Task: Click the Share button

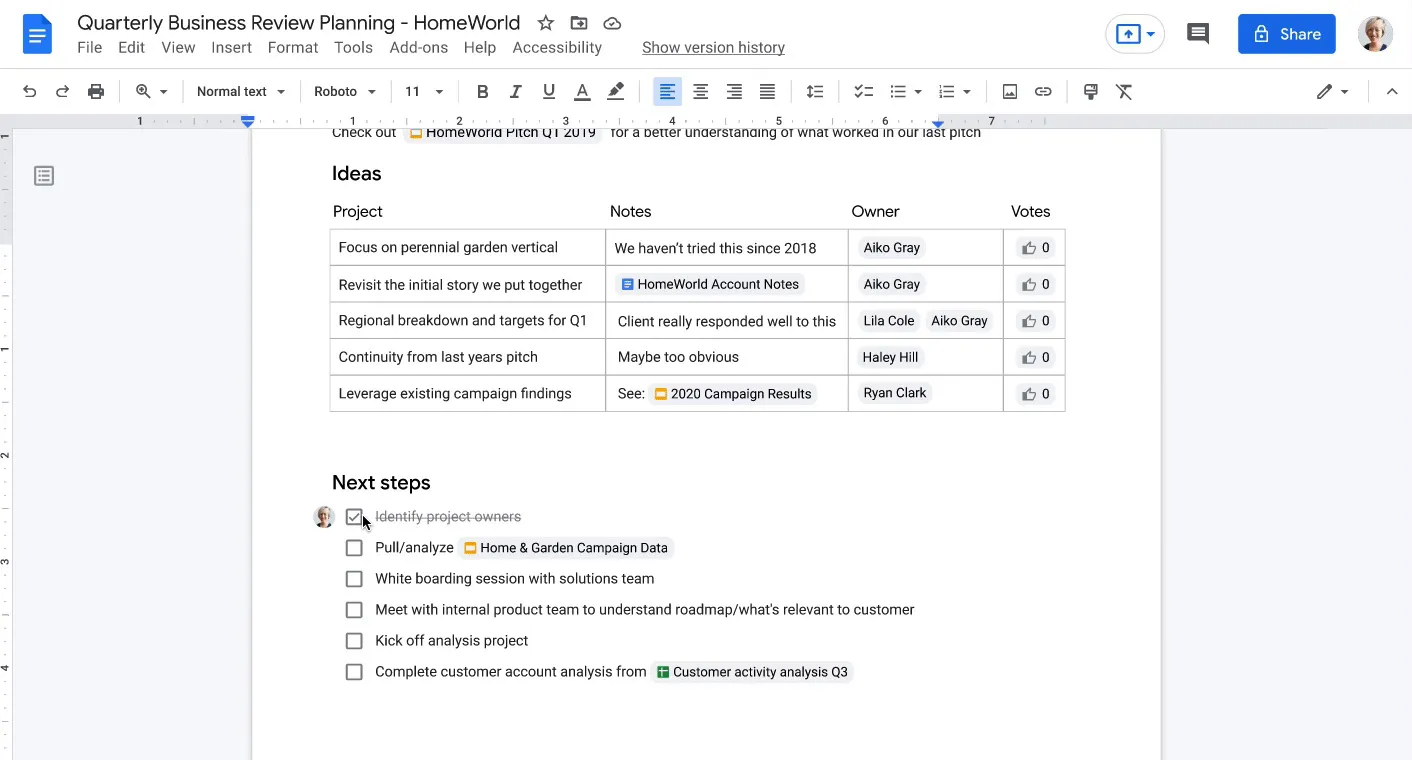Action: pyautogui.click(x=1286, y=34)
